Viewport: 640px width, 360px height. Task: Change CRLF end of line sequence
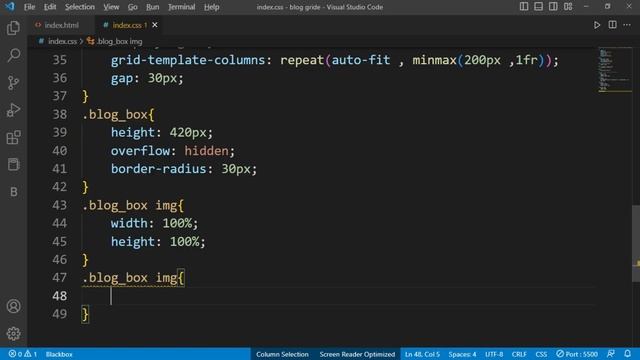coord(519,354)
